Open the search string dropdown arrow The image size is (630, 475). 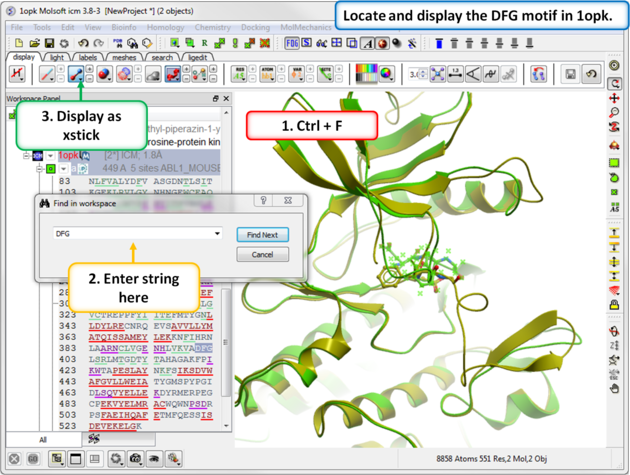pos(218,234)
